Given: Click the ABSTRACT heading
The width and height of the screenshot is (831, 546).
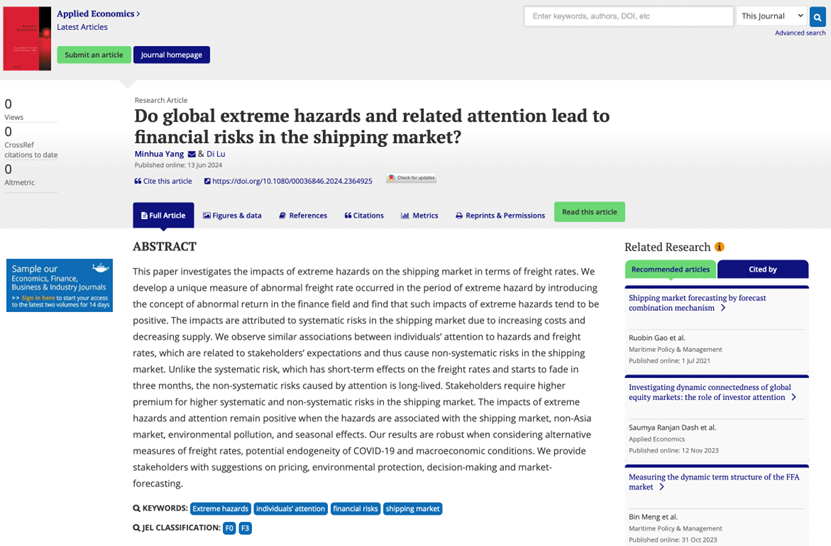Looking at the screenshot, I should 164,246.
